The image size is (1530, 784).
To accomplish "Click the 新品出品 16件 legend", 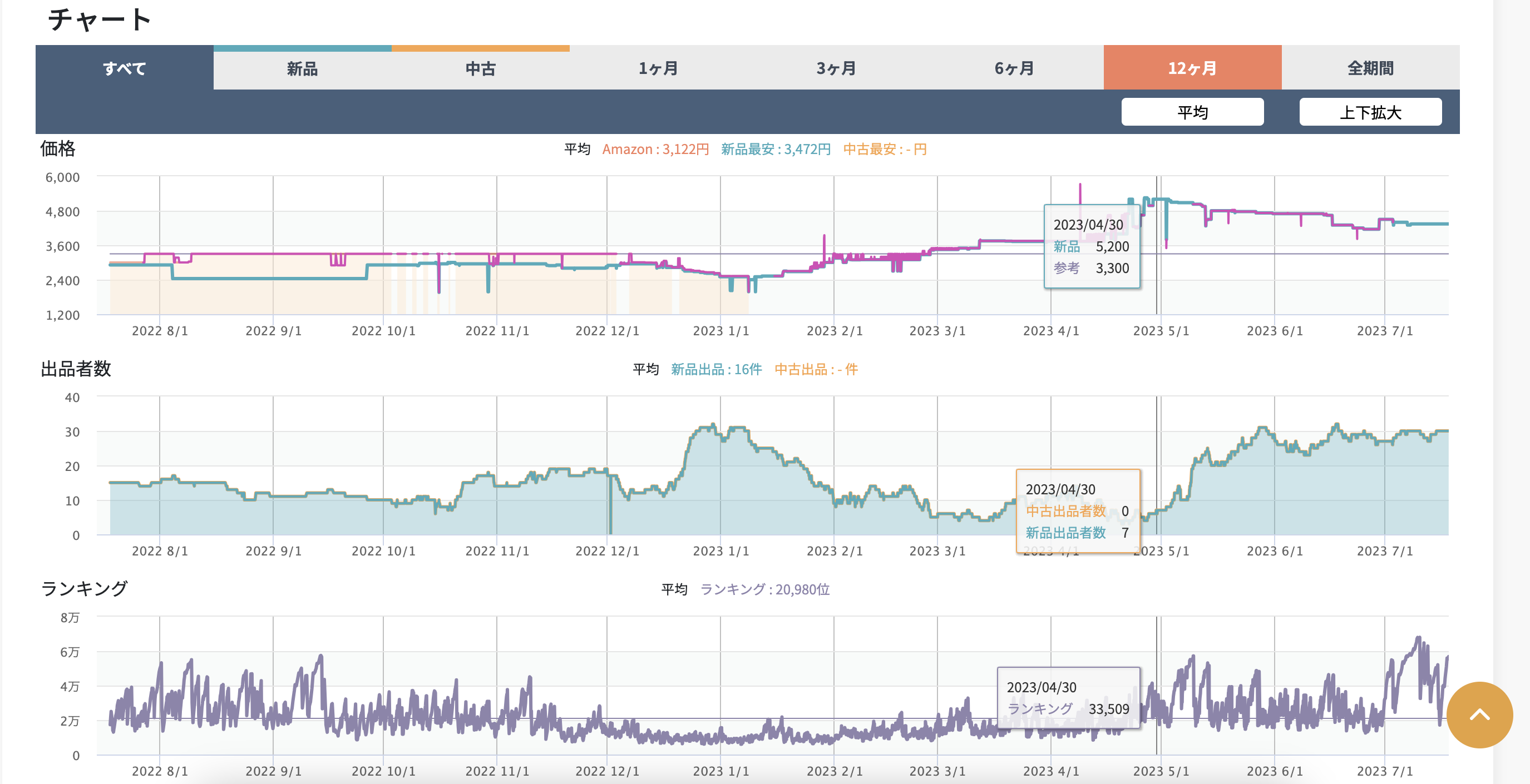I will coord(716,369).
